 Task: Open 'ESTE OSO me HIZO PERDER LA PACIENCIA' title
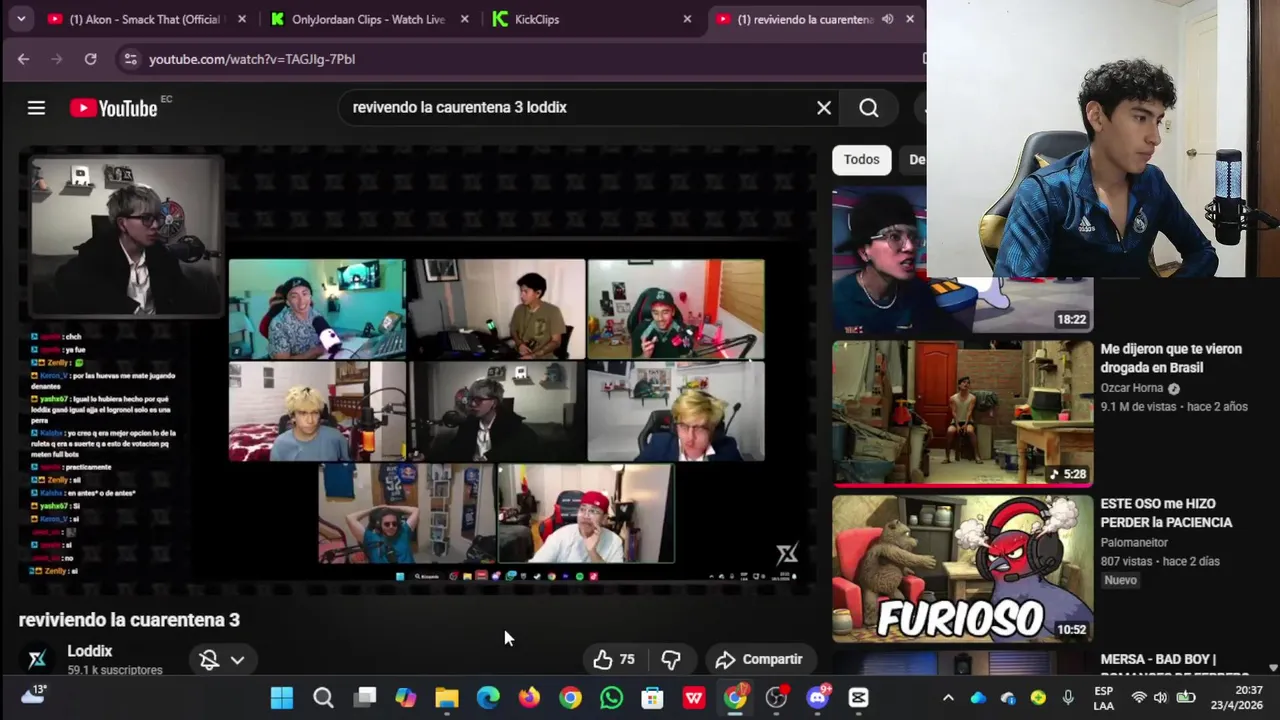(1166, 513)
